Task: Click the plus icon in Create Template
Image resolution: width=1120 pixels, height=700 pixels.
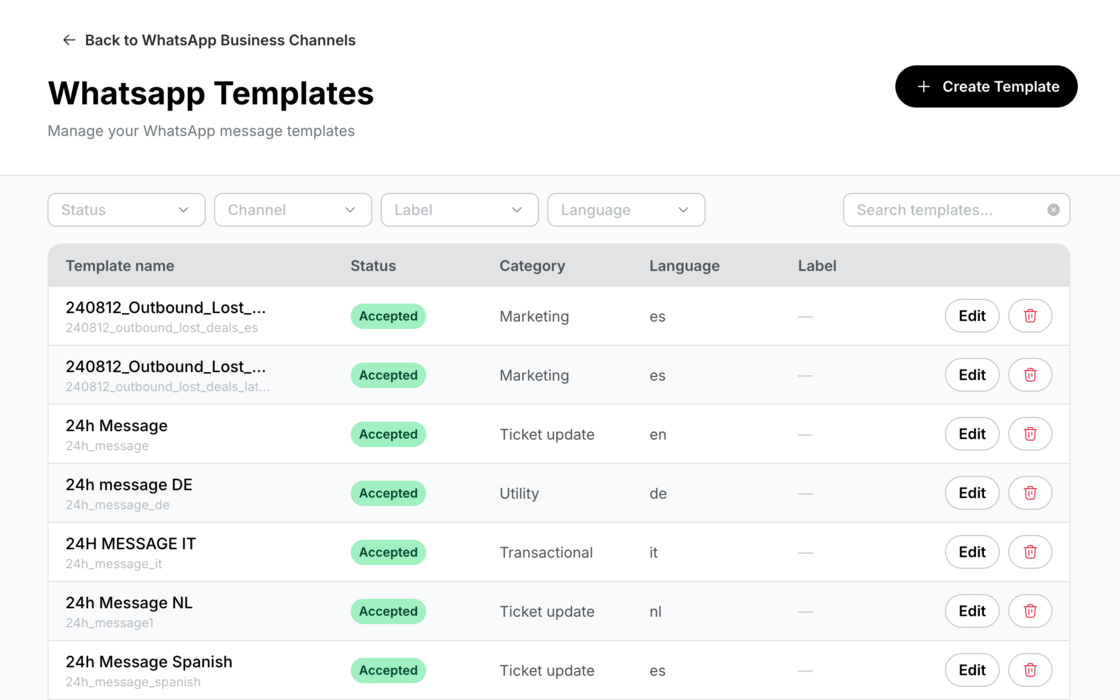Action: [x=924, y=86]
